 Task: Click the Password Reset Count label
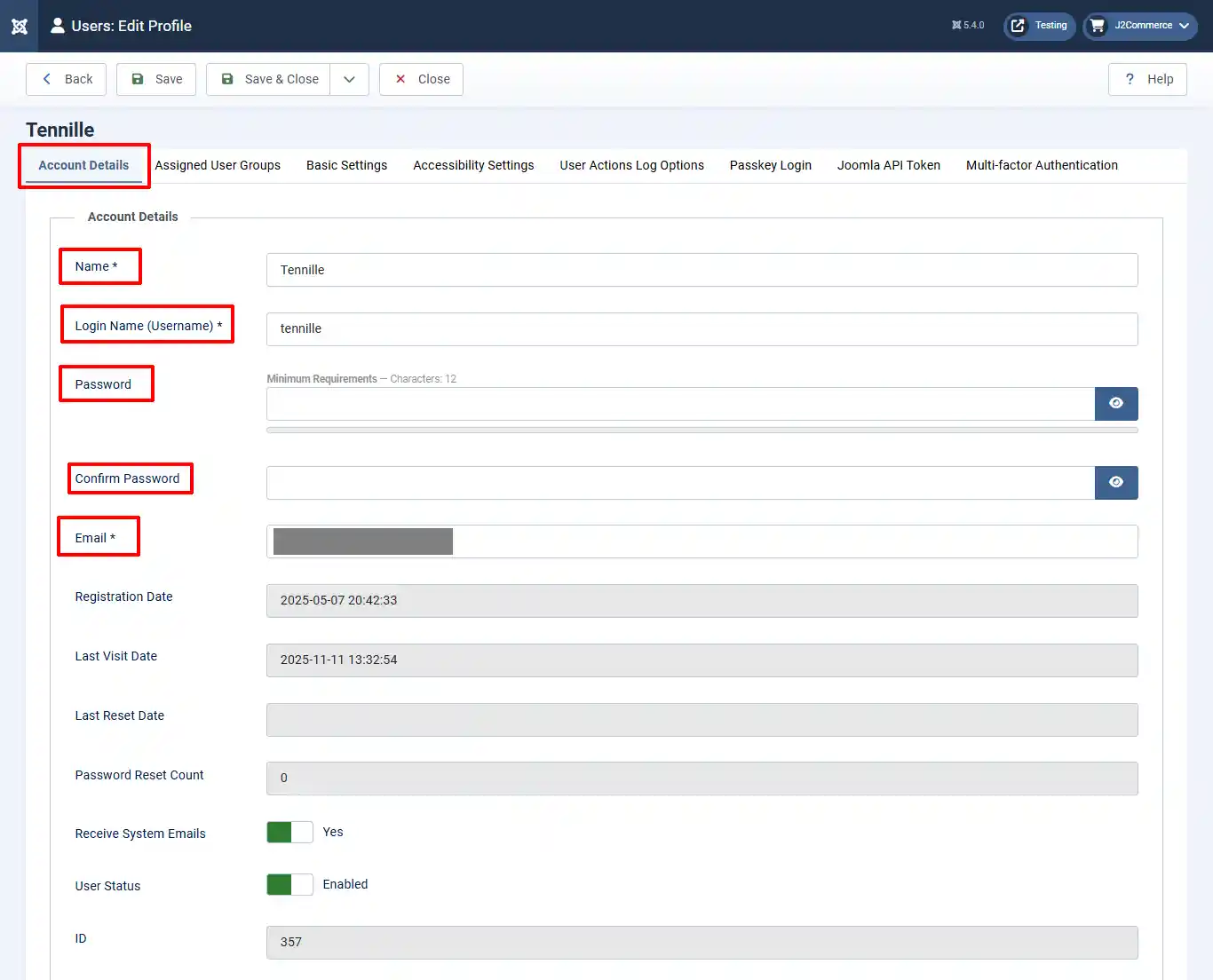pos(139,775)
